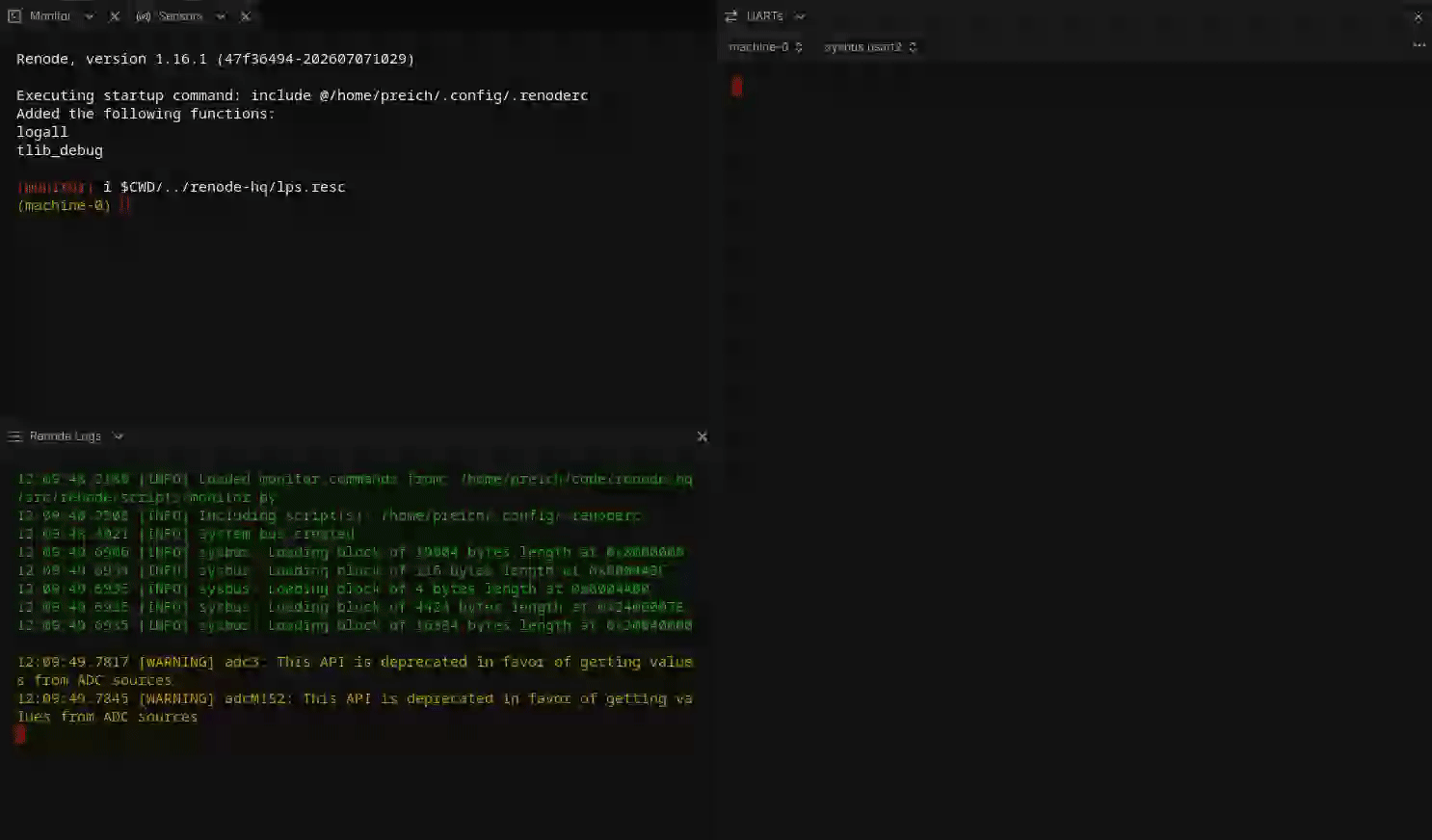Select the UARTs panel tab
Screen dimensions: 1432x840
[764, 16]
